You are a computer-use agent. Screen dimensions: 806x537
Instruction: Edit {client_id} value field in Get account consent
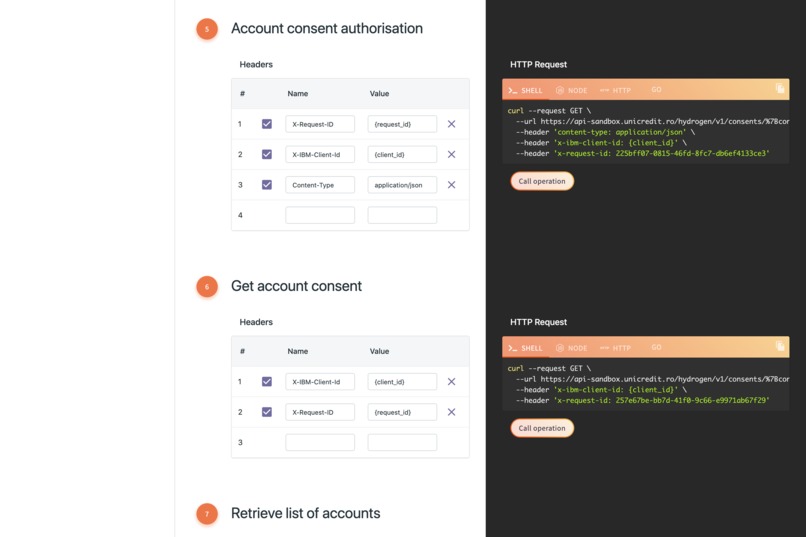click(x=402, y=381)
